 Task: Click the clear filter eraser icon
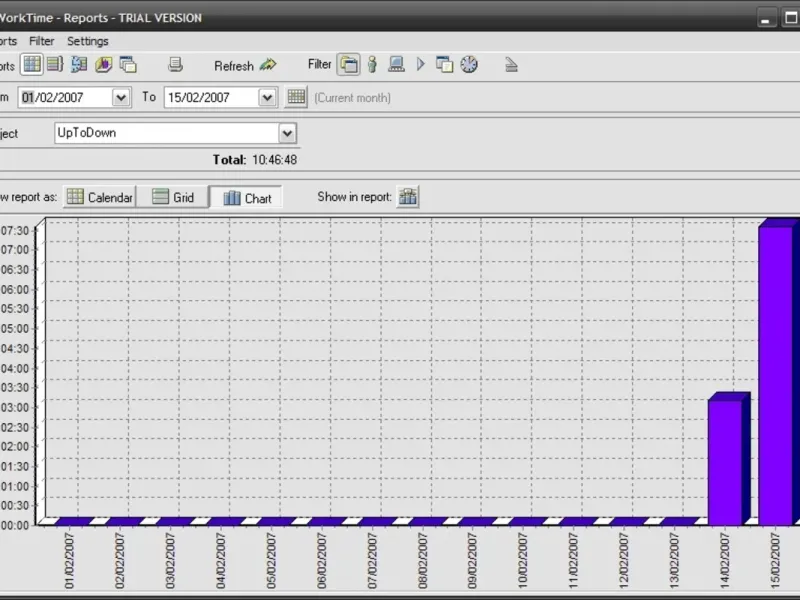coord(511,65)
